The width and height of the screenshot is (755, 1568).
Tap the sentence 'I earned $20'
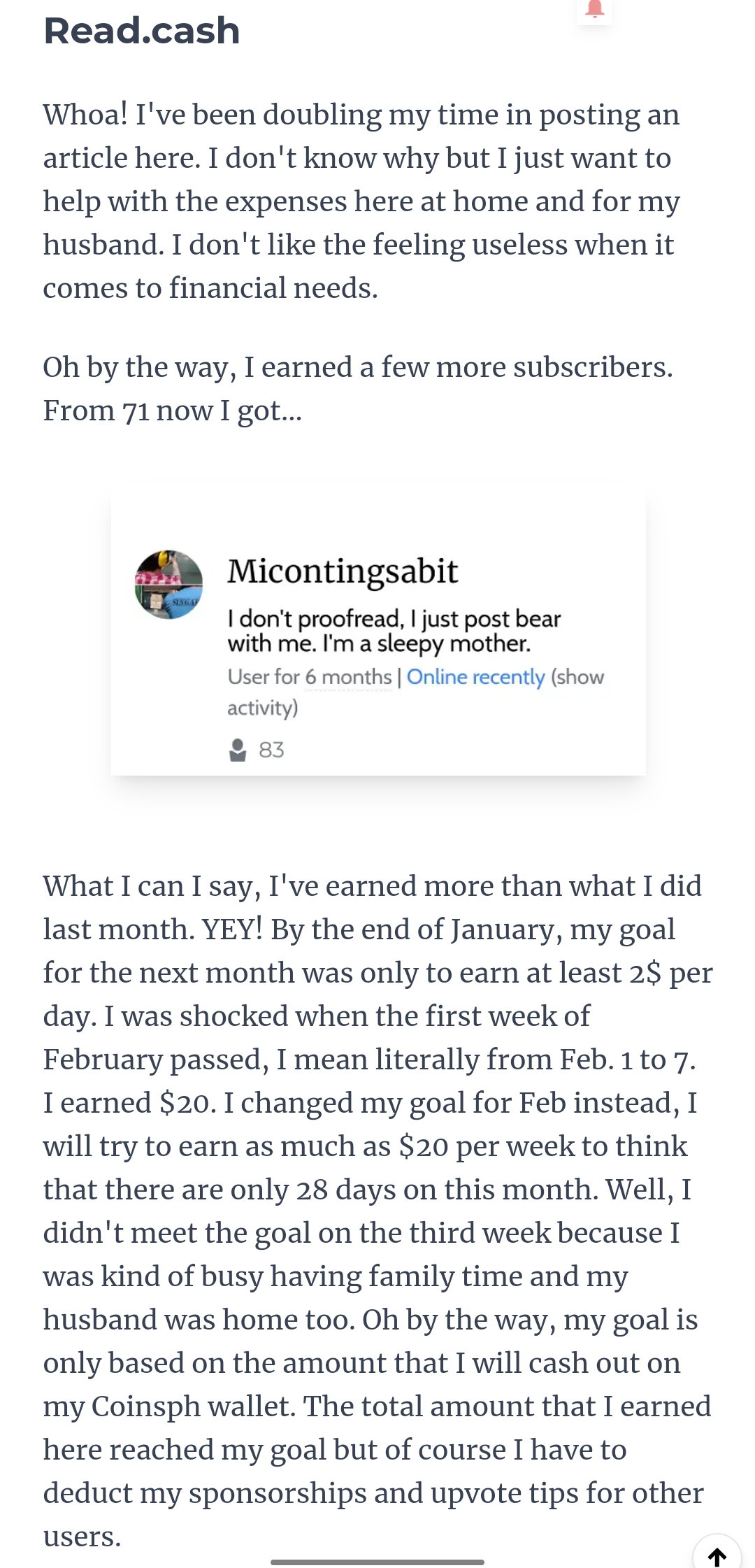[129, 1103]
